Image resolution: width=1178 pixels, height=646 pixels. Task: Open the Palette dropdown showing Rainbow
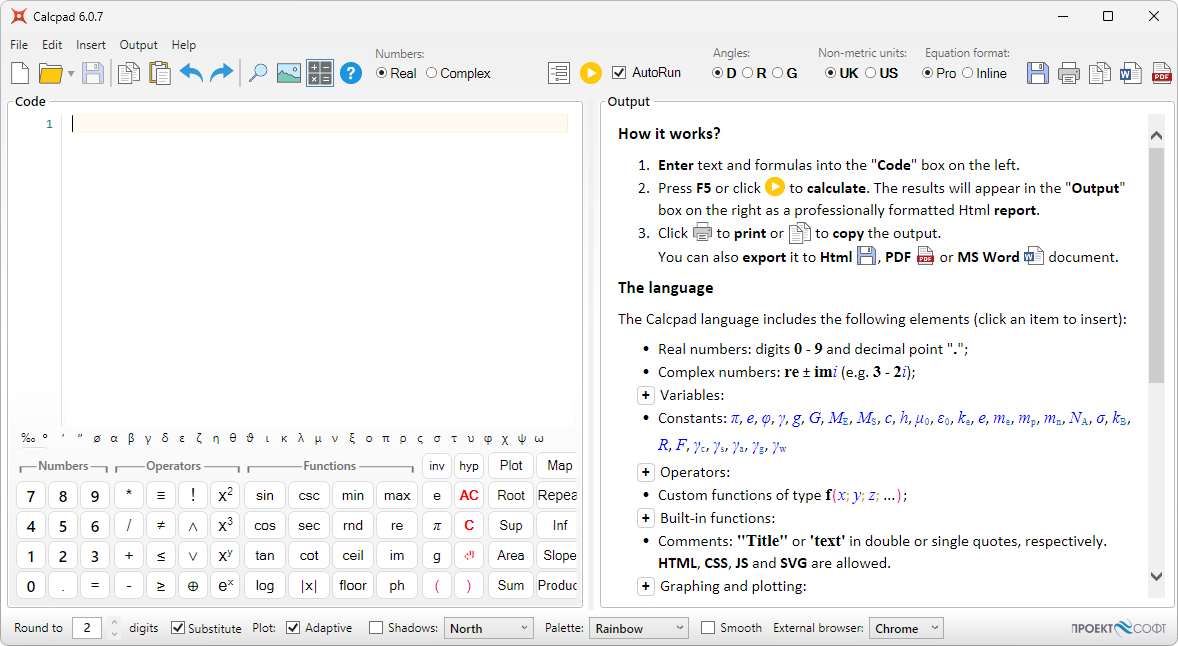(639, 628)
